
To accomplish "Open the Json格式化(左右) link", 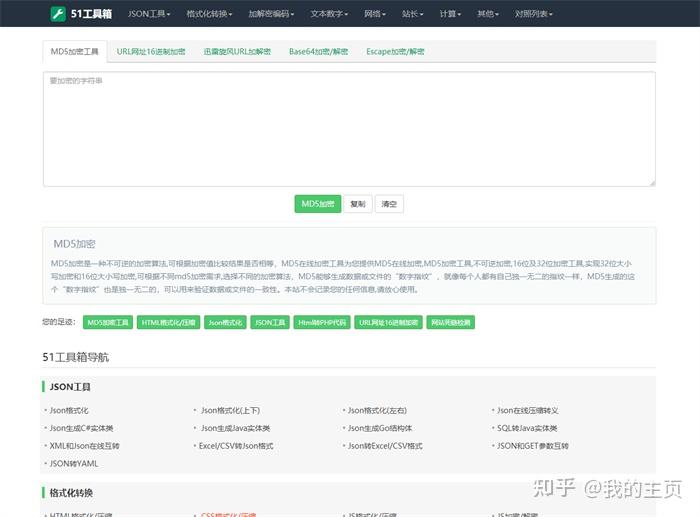I will (x=377, y=410).
